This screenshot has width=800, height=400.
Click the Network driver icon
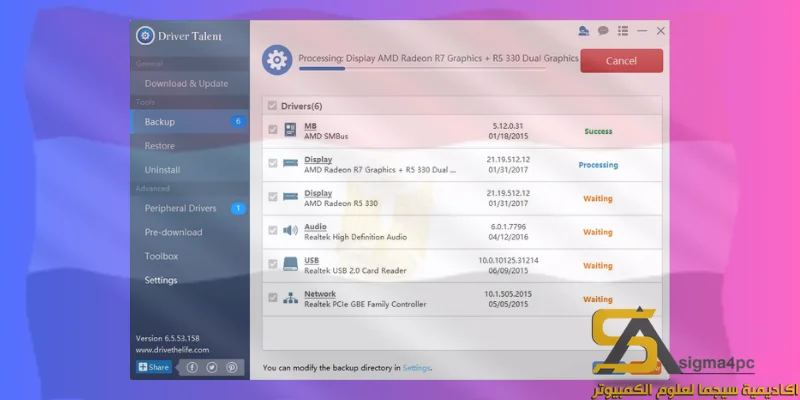(290, 298)
